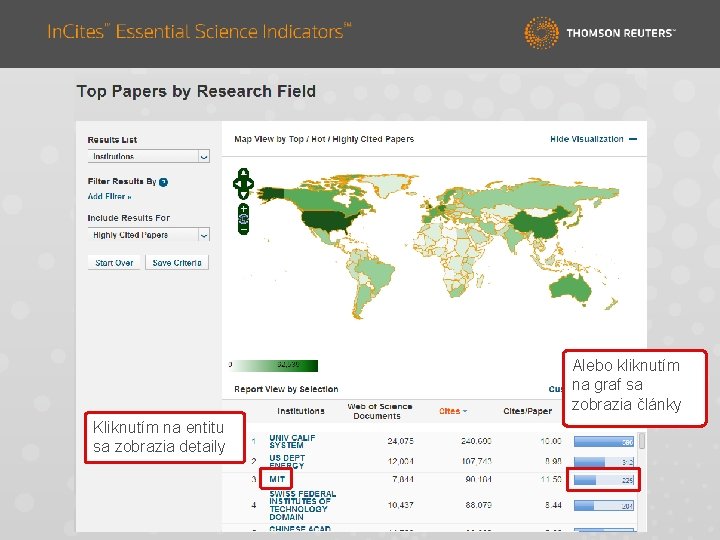Click the Report View by Selection heading
Screen dimensions: 720x540
click(x=286, y=389)
